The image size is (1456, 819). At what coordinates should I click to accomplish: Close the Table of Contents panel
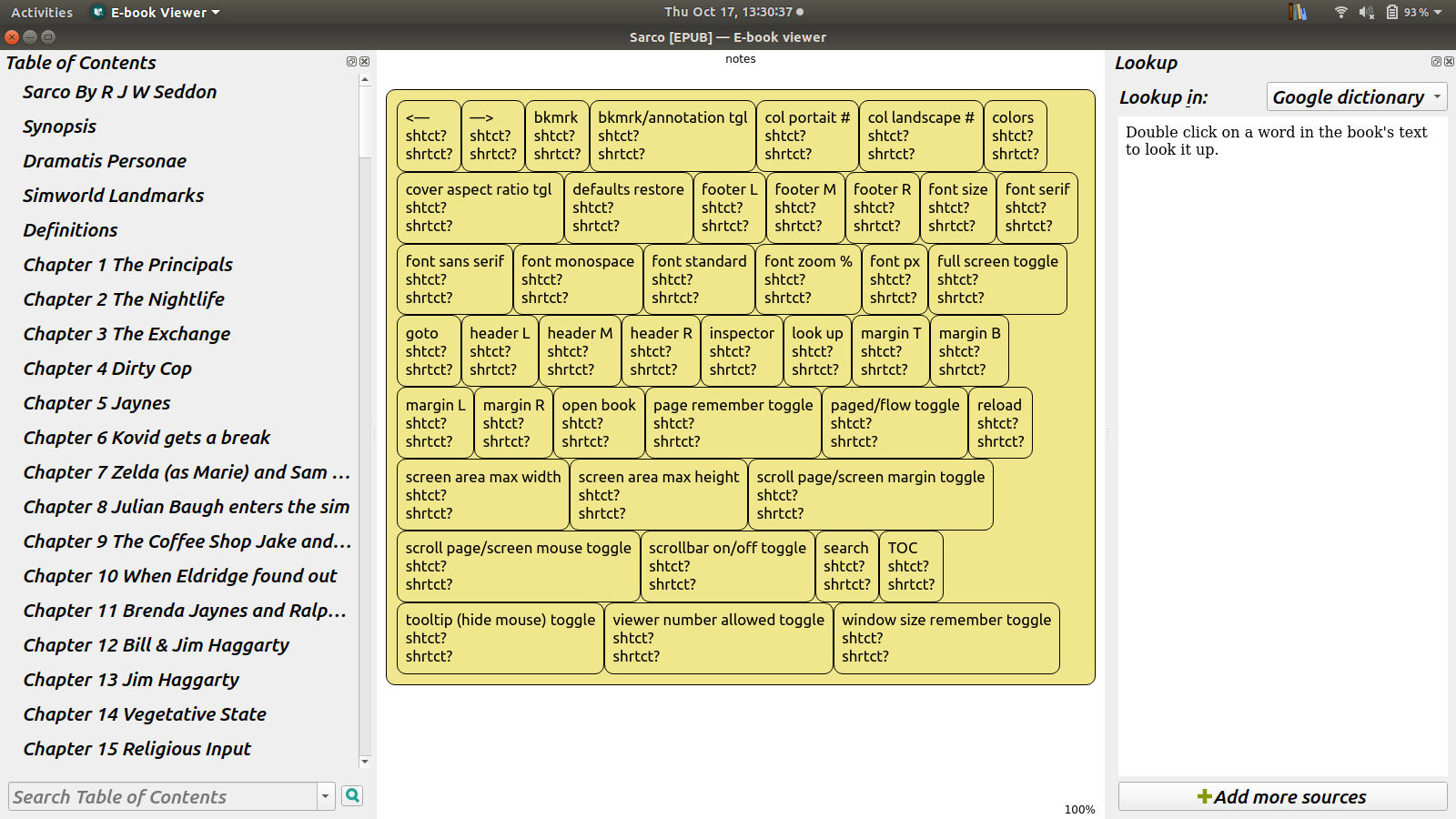coord(365,62)
